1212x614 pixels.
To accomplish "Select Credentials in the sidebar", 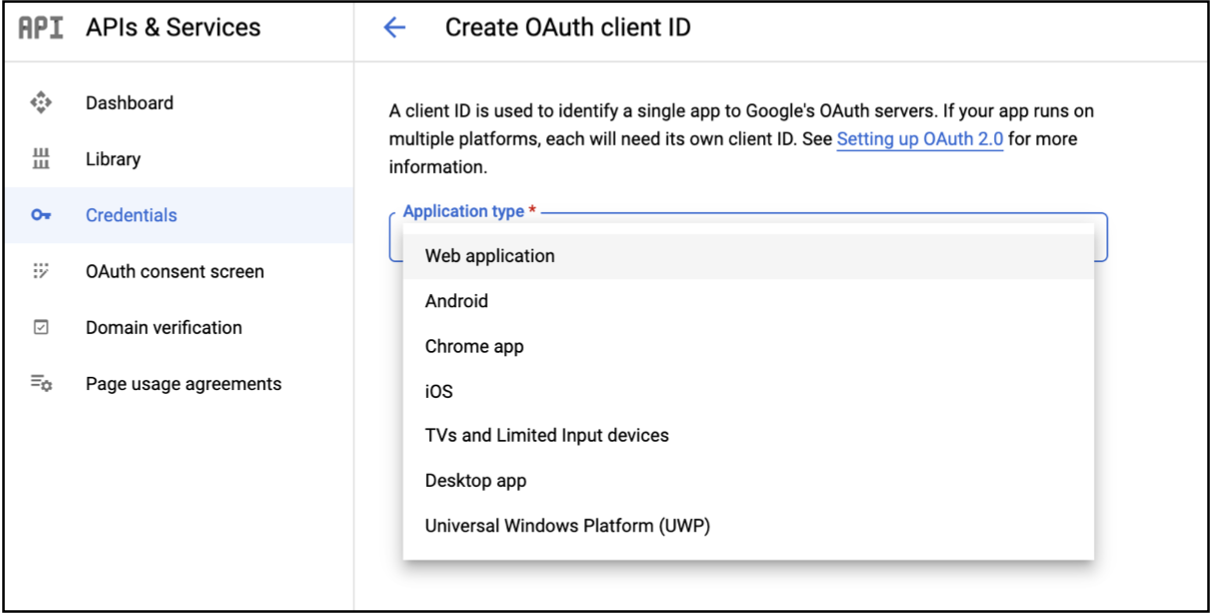I will pos(178,215).
